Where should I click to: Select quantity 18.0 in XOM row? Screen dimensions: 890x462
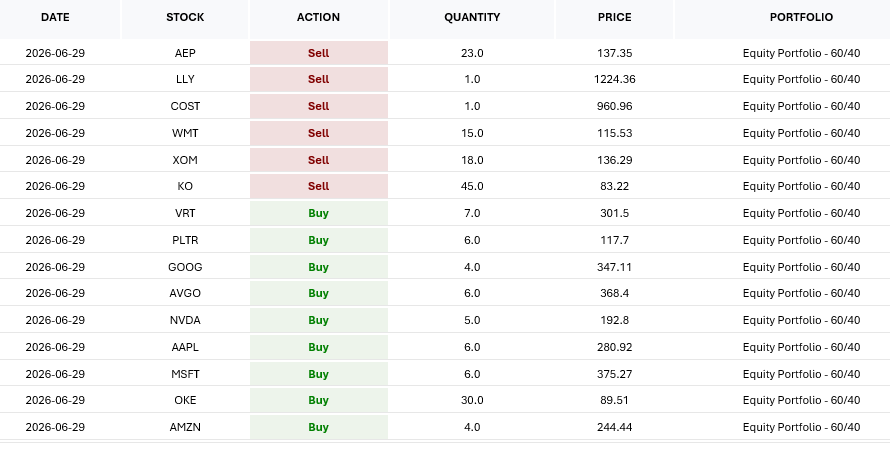coord(472,160)
